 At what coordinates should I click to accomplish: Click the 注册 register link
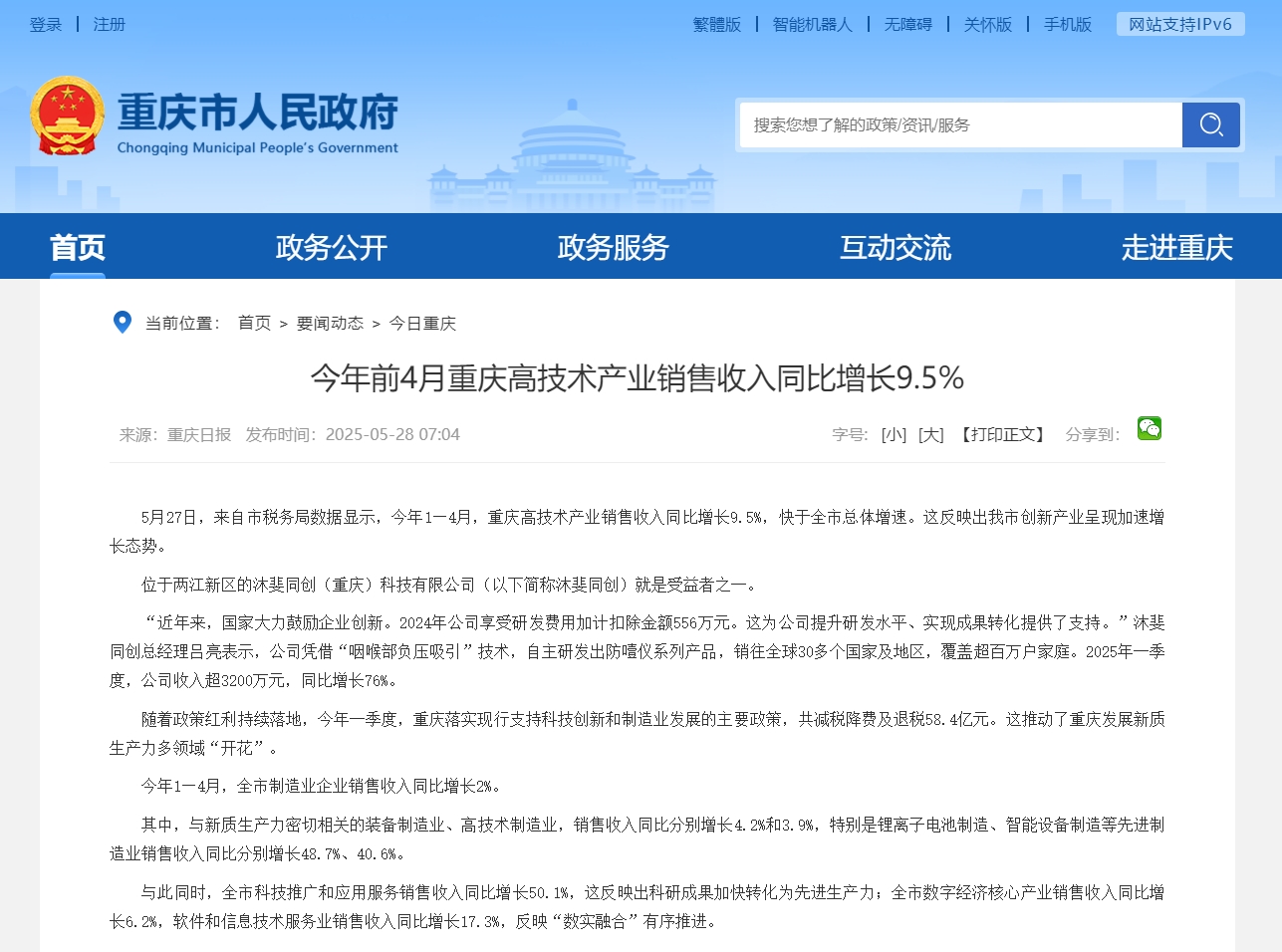point(110,24)
